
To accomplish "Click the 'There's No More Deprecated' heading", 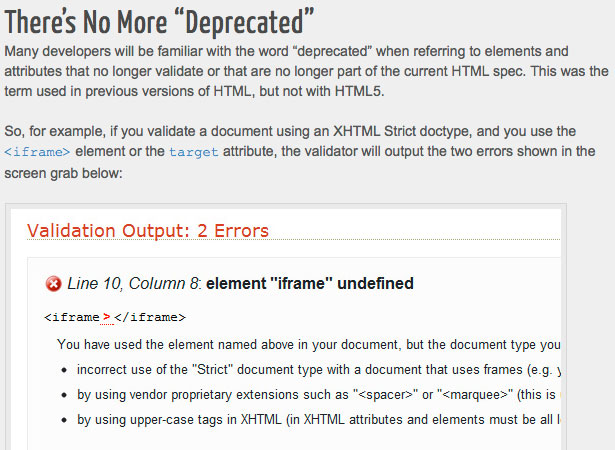I will 160,22.
